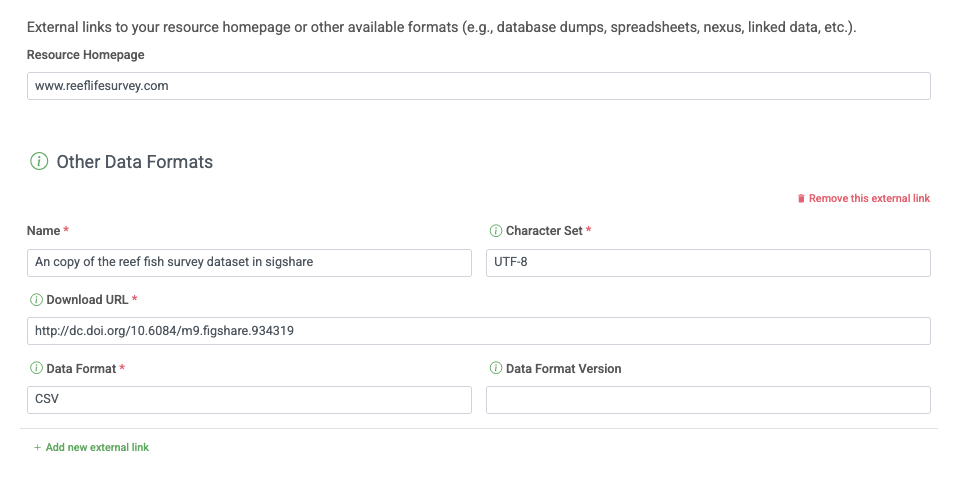Remove this external link
This screenshot has height=480, width=970.
click(868, 199)
